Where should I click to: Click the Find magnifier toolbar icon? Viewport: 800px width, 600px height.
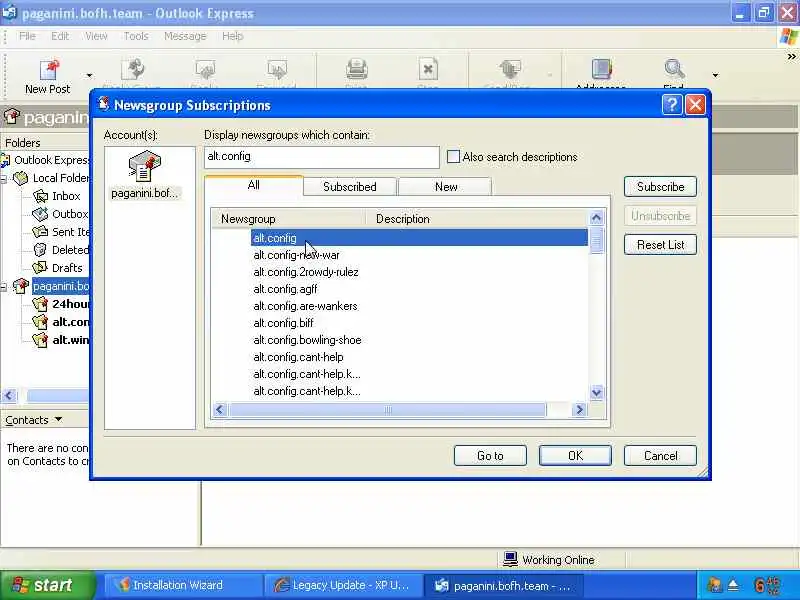(x=674, y=69)
